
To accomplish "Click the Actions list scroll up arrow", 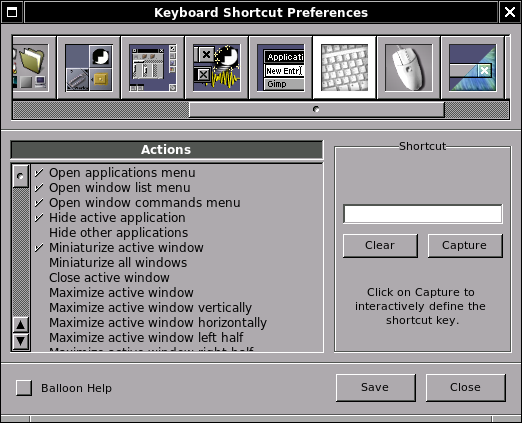I will 21,325.
